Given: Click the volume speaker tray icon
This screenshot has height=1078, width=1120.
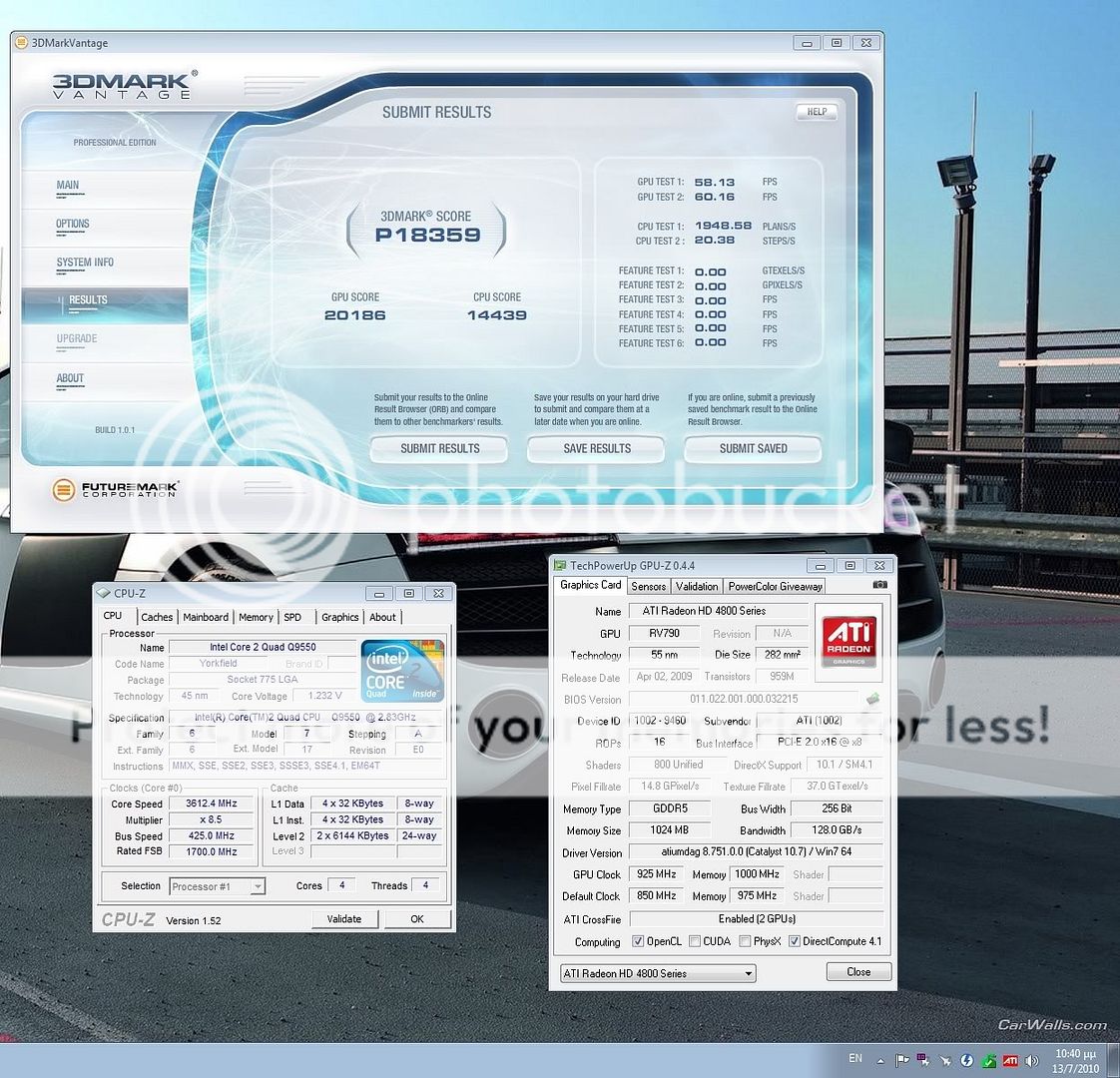Looking at the screenshot, I should tap(1032, 1060).
